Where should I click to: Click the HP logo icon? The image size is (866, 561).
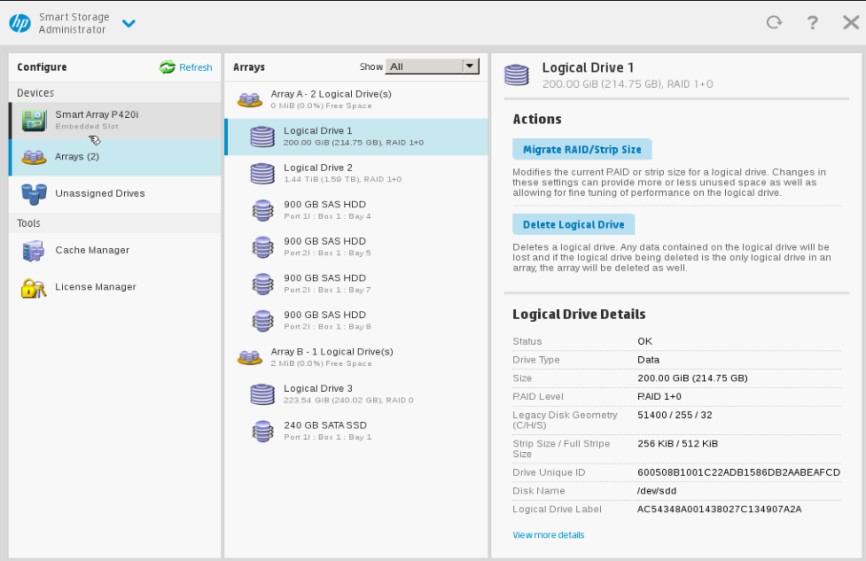tap(20, 23)
